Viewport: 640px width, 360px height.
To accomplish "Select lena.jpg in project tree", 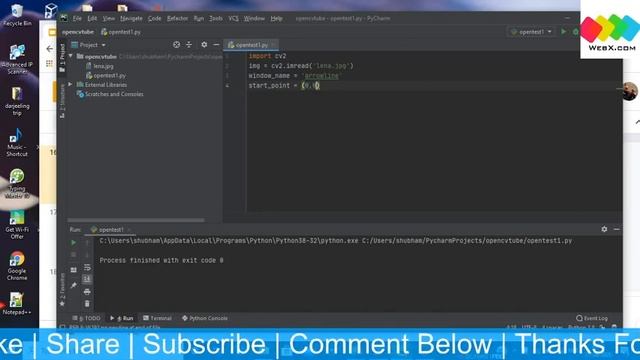I will (x=100, y=66).
